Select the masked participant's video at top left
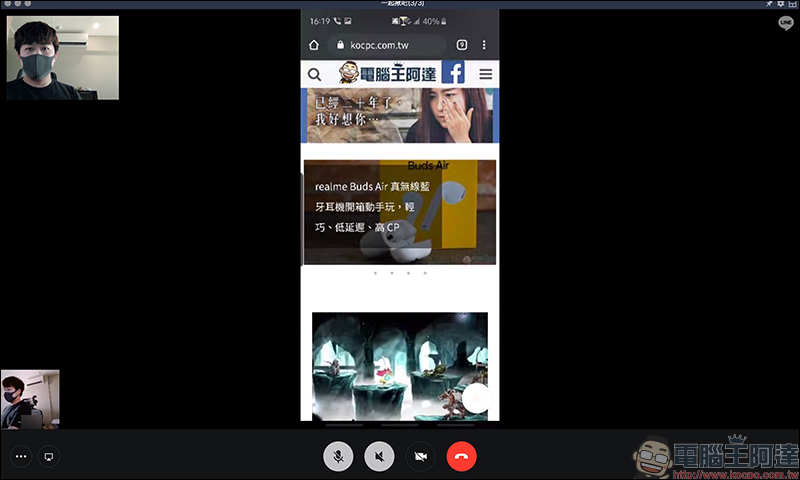Image resolution: width=800 pixels, height=480 pixels. (x=63, y=58)
